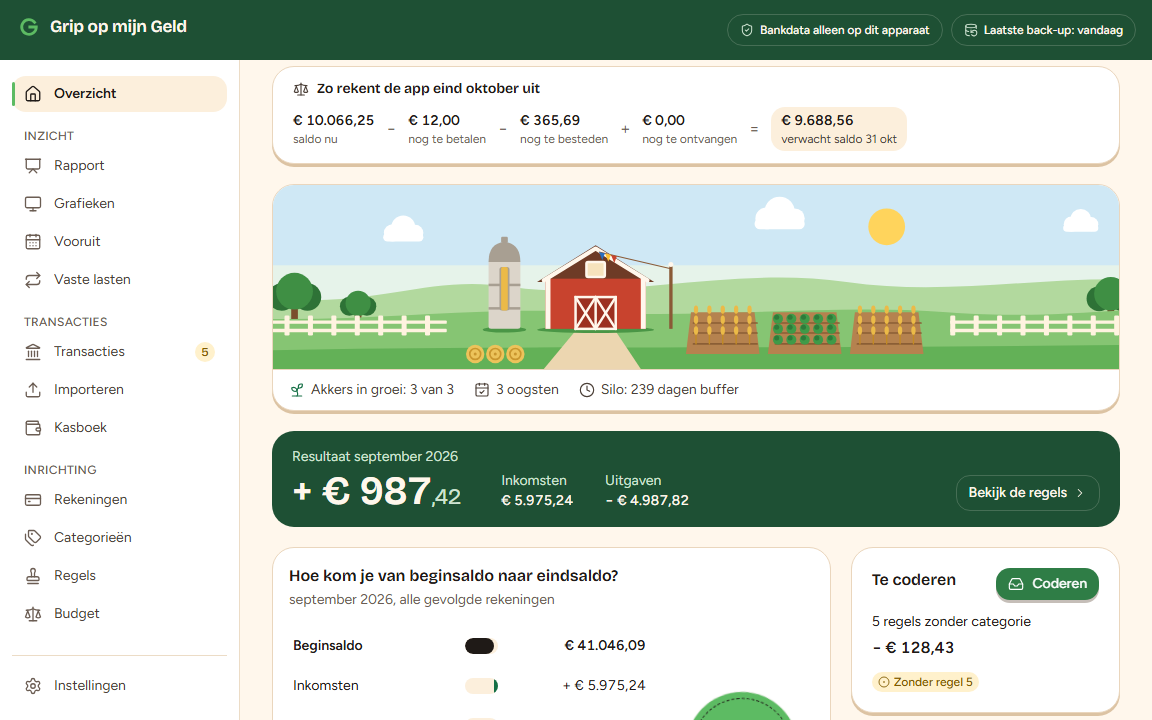Click the 'Grip op mijn Geld' title

tap(118, 27)
